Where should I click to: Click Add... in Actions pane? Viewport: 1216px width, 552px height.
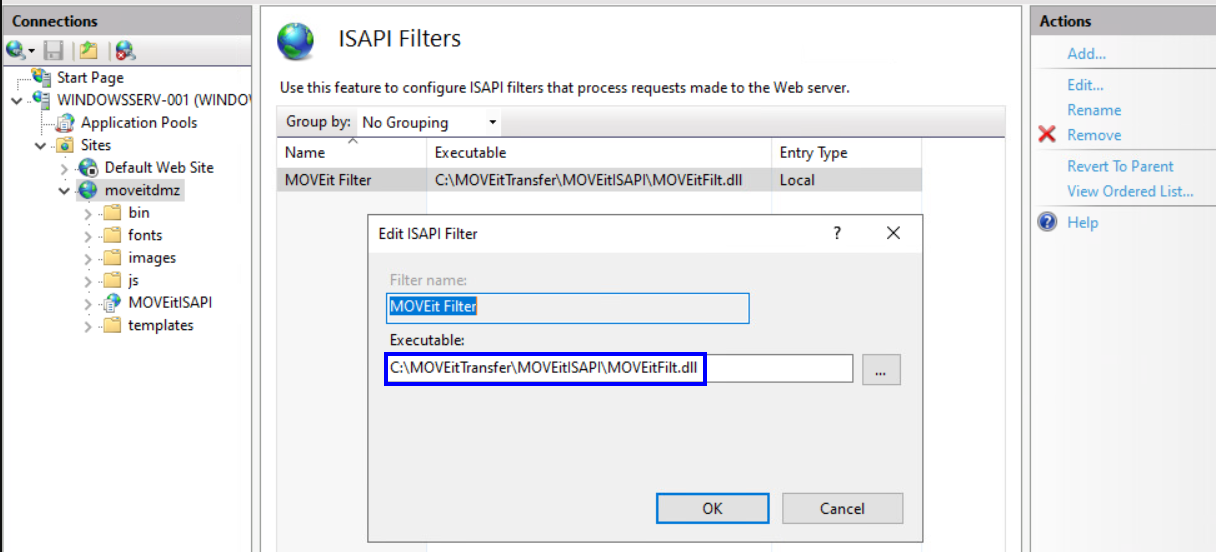coord(1086,54)
